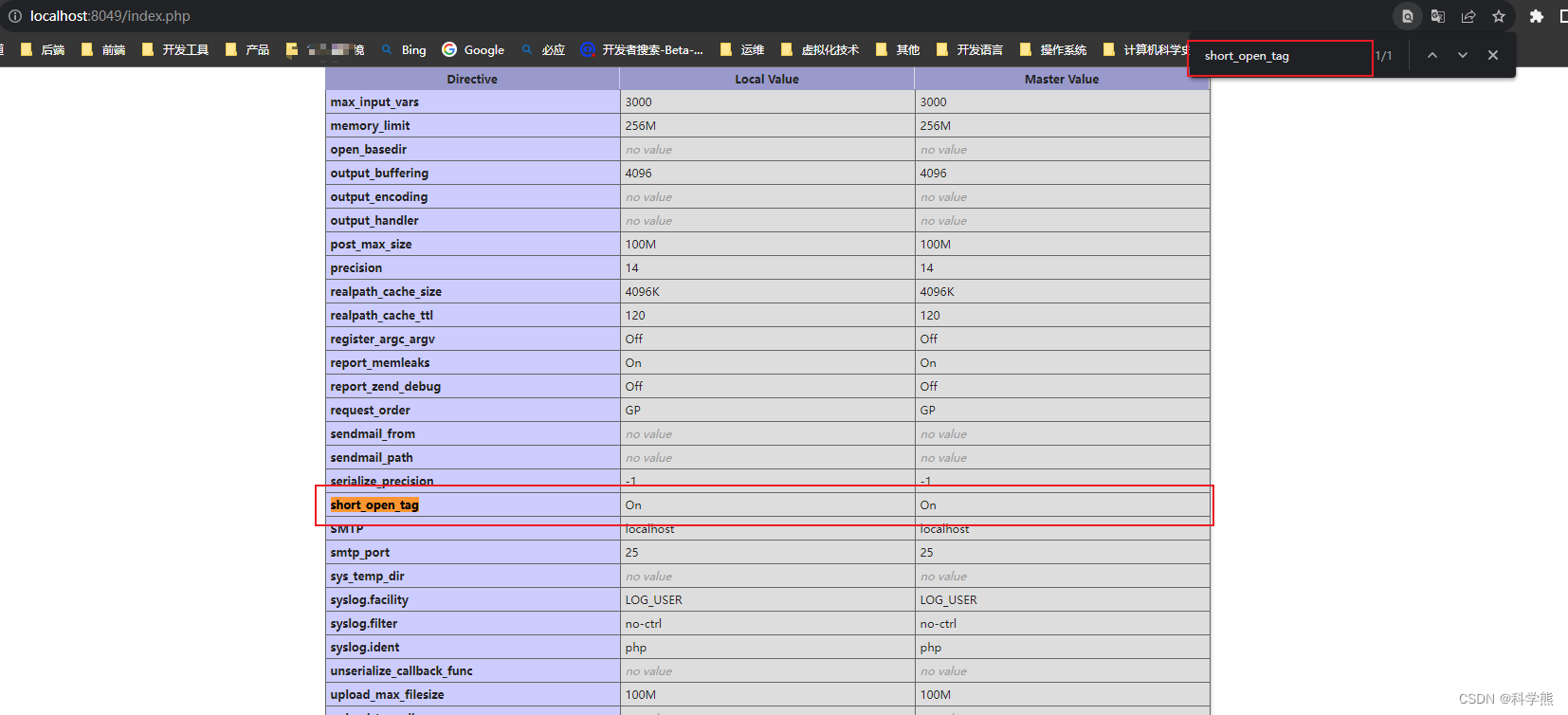Open the 产品 bookmark folder
1568x715 pixels.
[x=246, y=49]
